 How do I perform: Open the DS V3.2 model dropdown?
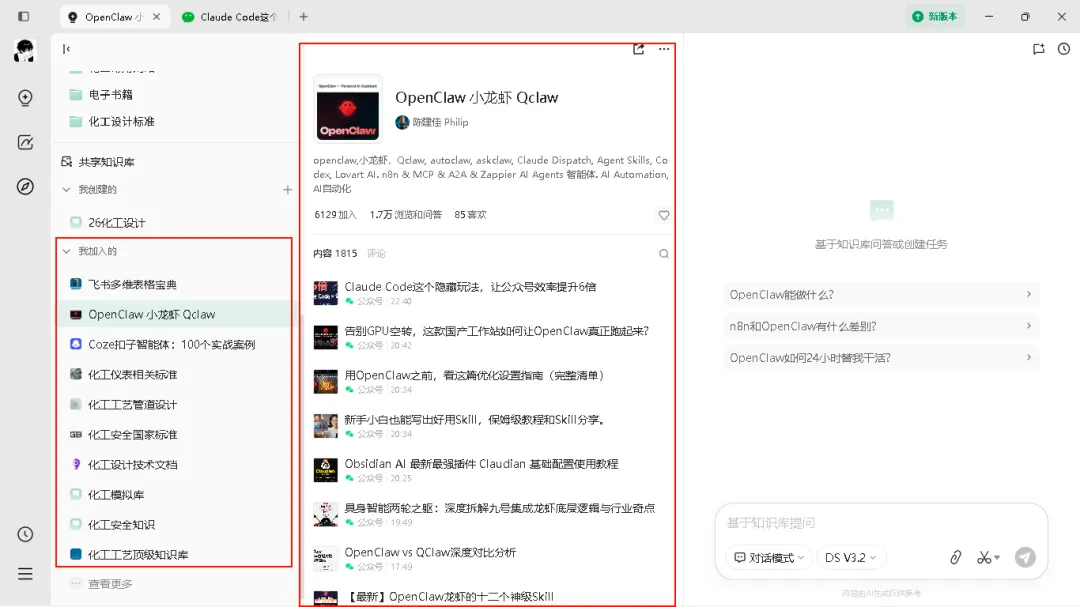coord(851,557)
